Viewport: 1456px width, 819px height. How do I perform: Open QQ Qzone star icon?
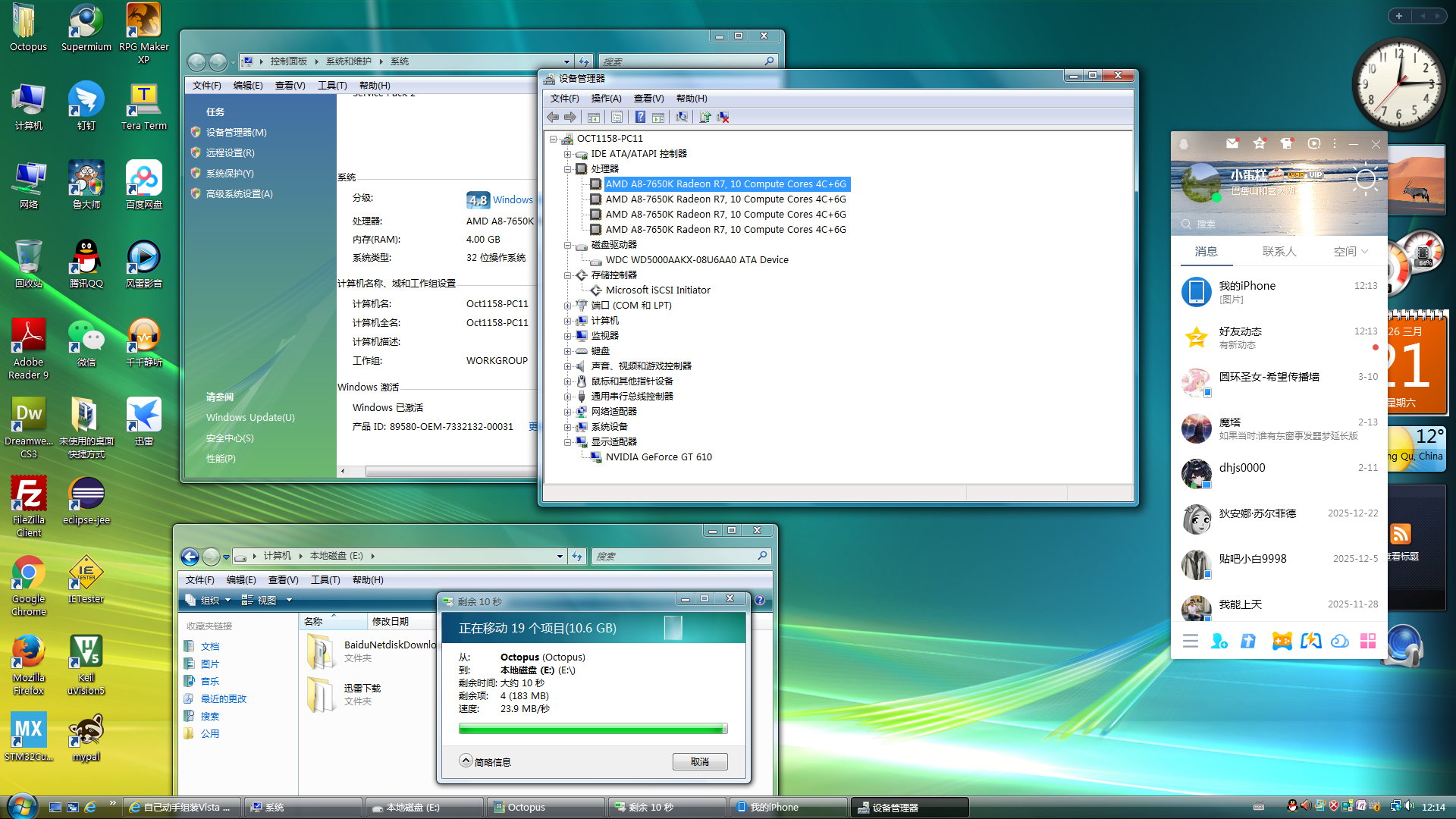click(1260, 143)
